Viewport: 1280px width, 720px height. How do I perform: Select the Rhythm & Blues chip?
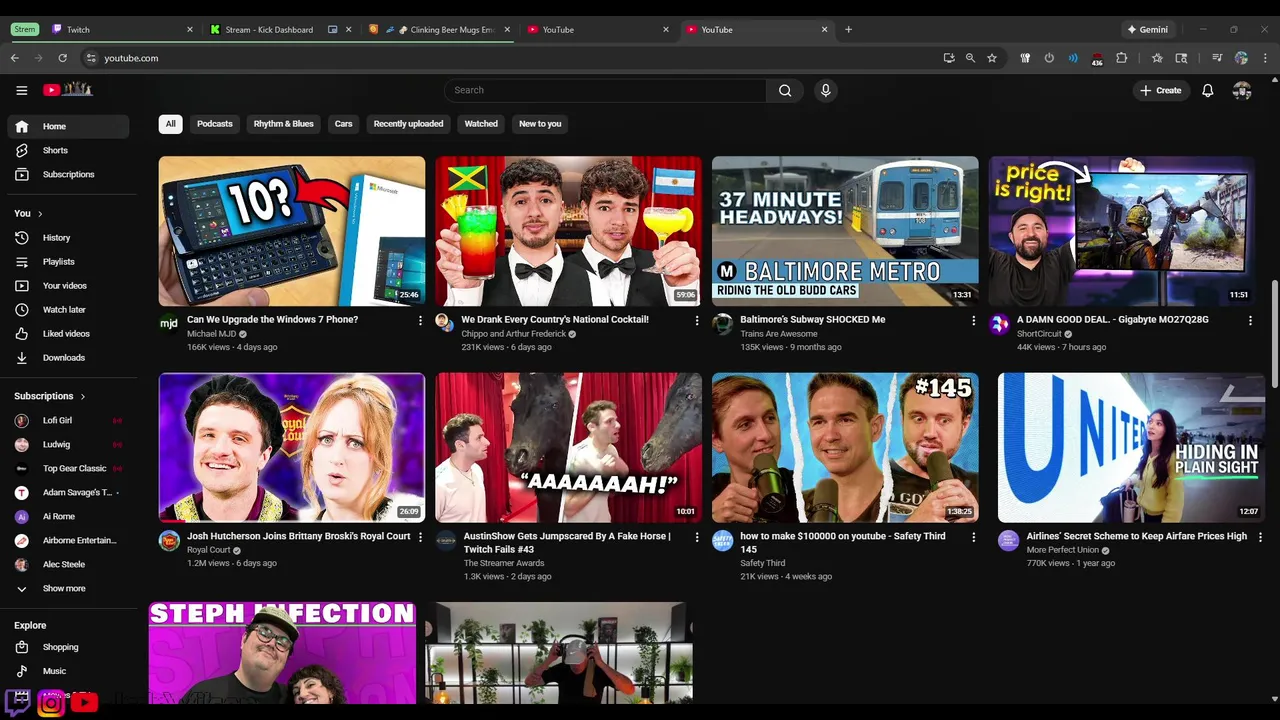284,124
